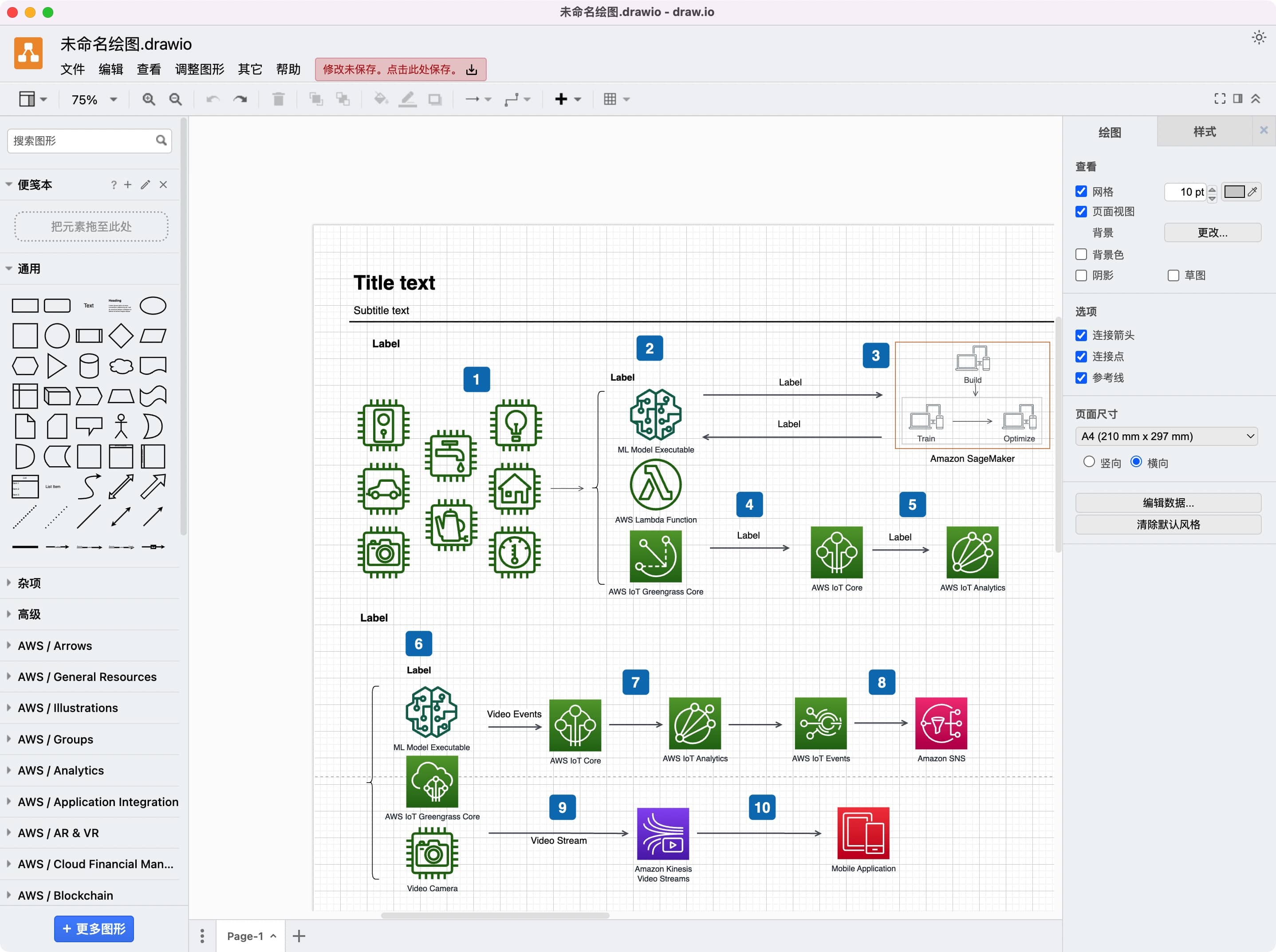Screen dimensions: 1276x952
Task: Select the cloud shape in General palette
Action: (x=121, y=366)
